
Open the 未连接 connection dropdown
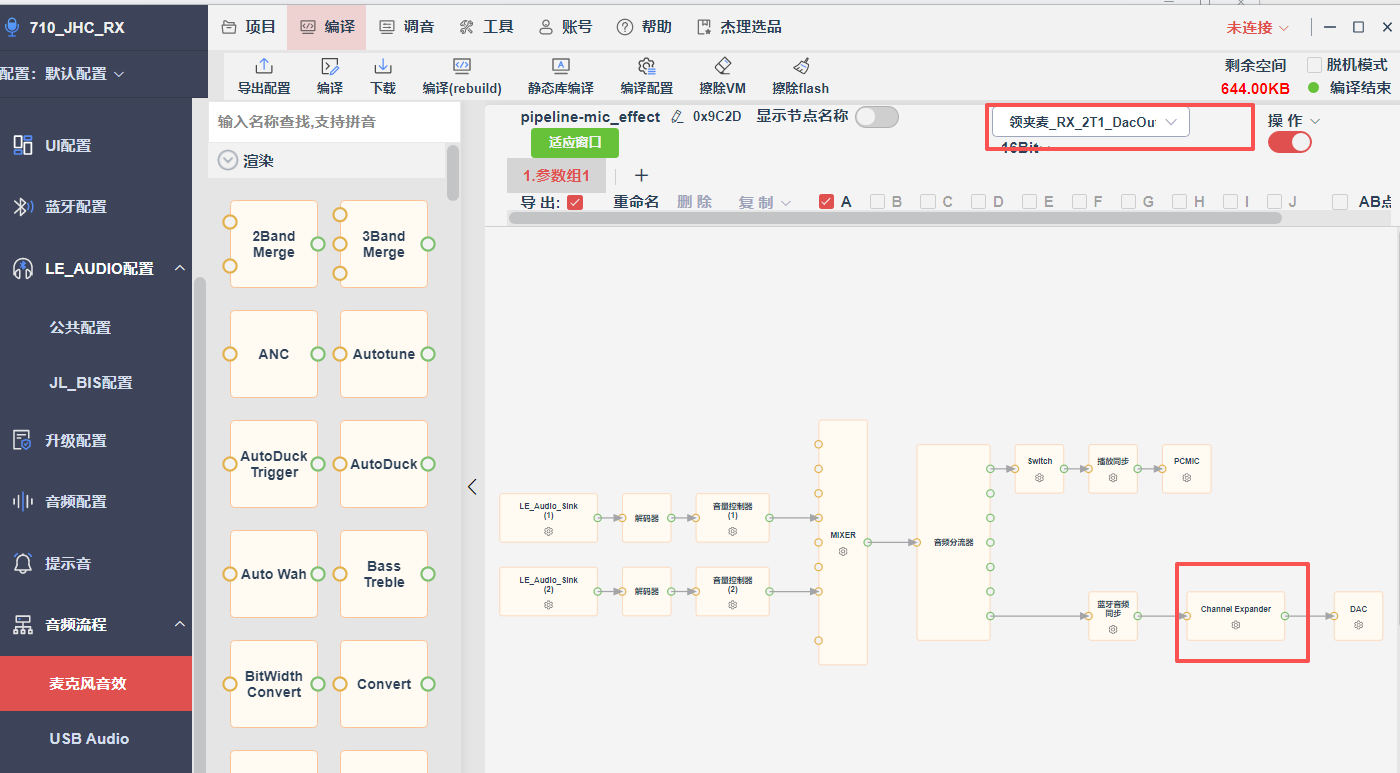click(x=1258, y=27)
